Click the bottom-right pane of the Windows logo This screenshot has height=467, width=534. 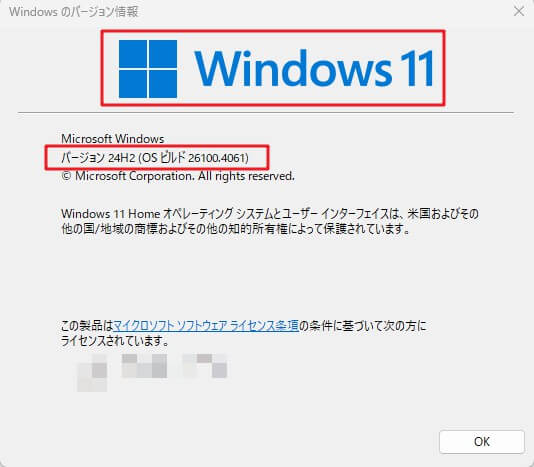tap(163, 84)
